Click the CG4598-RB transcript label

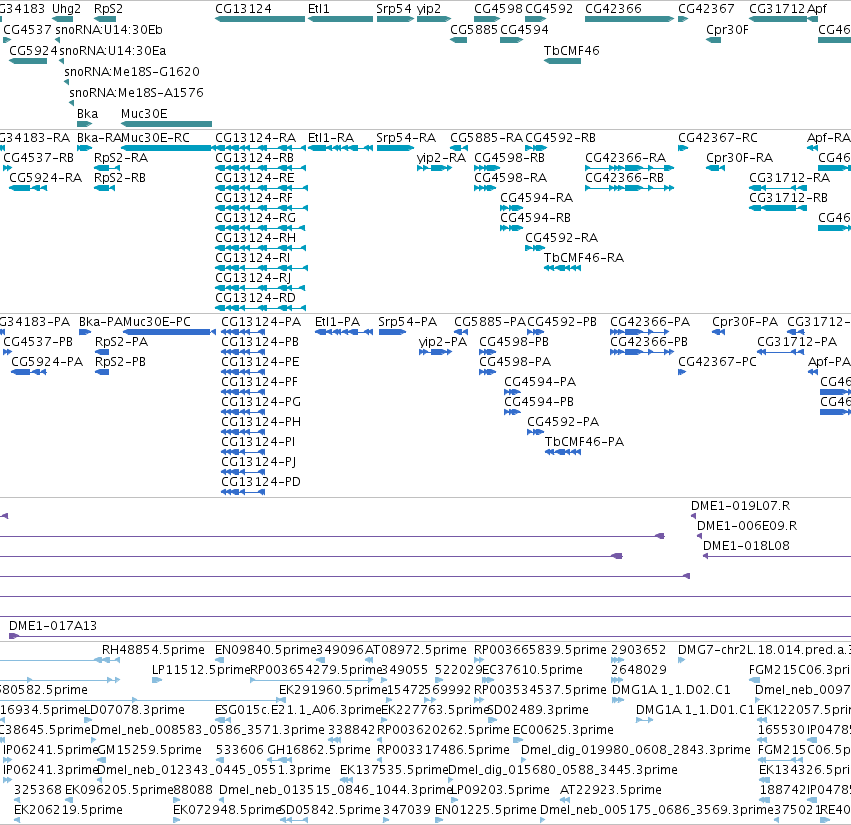(x=509, y=158)
